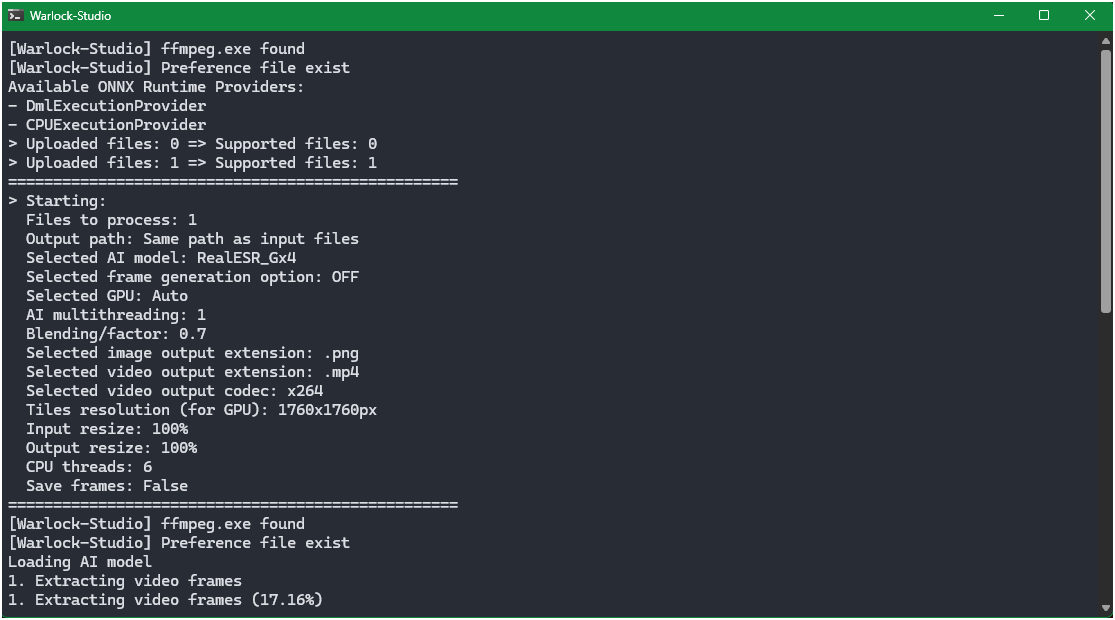Close the Warlock-Studio console window
Screen dimensions: 1115x620
click(x=1090, y=16)
